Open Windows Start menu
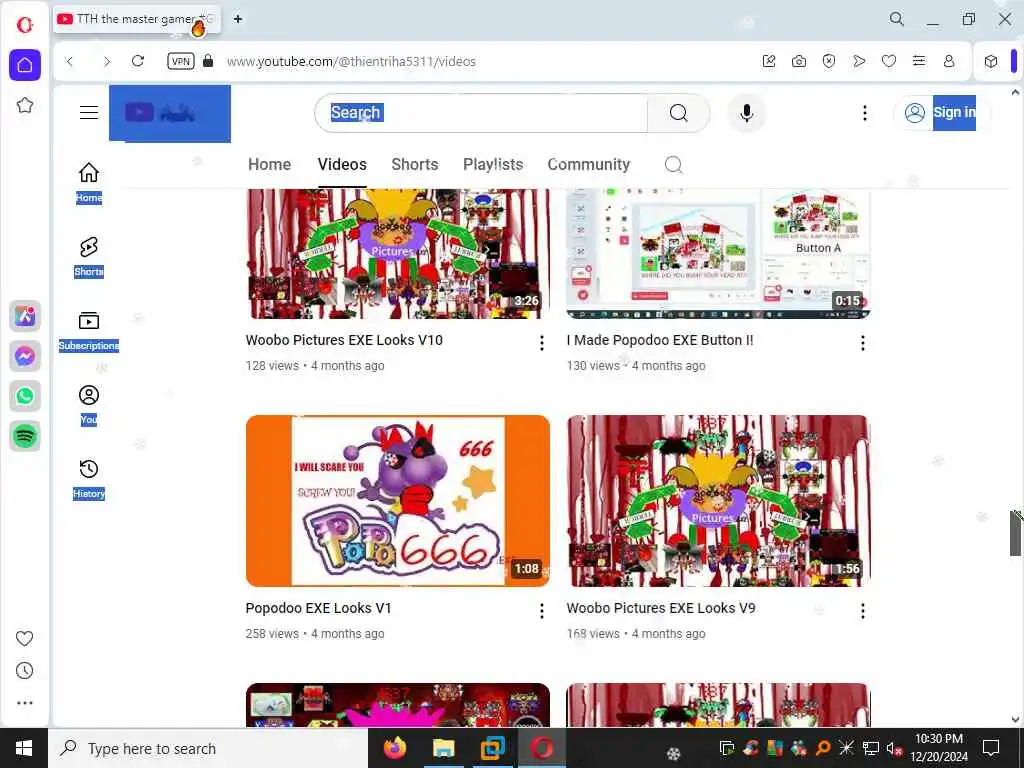This screenshot has width=1024, height=768. point(24,748)
